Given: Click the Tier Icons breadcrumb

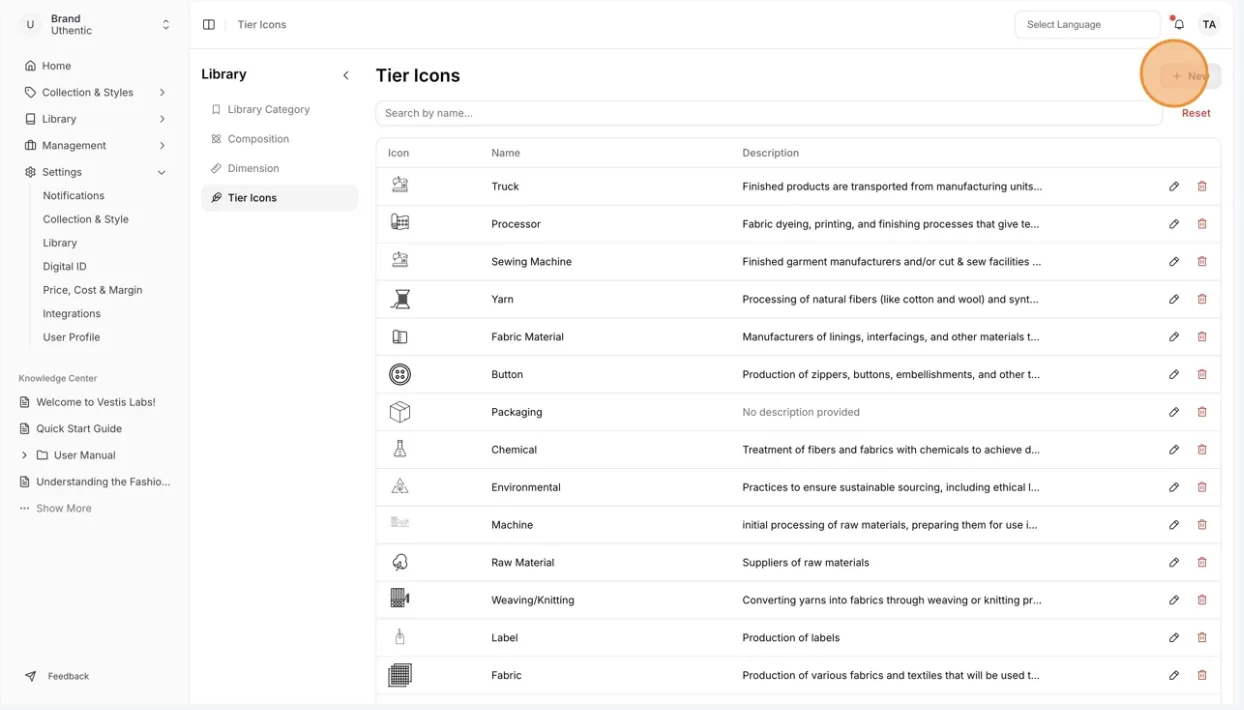Looking at the screenshot, I should coord(262,24).
